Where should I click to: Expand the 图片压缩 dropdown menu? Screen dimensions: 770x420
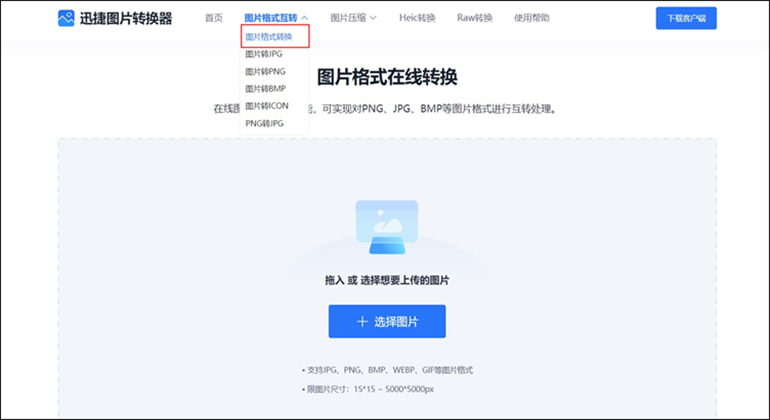click(x=353, y=18)
